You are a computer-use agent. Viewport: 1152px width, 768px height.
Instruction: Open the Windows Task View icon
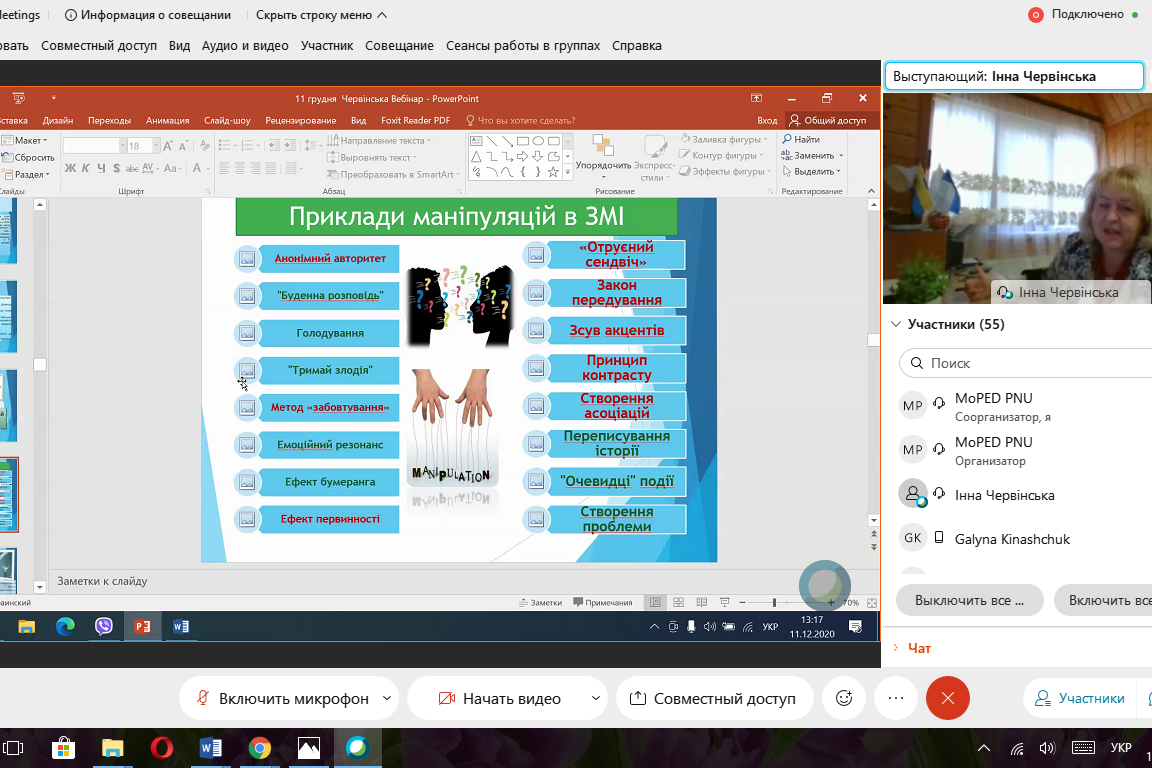pyautogui.click(x=14, y=748)
